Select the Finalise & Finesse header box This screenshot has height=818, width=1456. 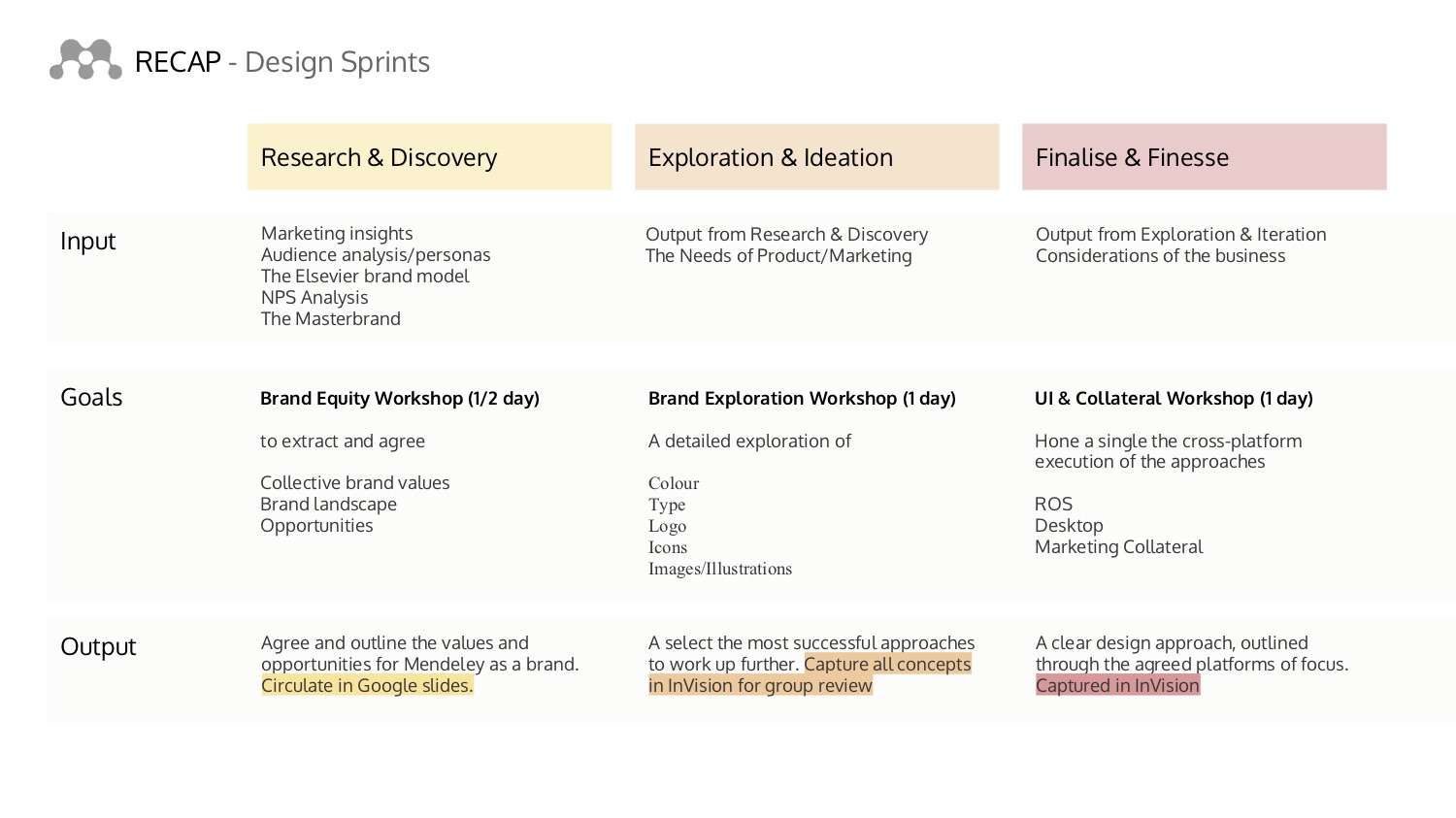pyautogui.click(x=1205, y=156)
